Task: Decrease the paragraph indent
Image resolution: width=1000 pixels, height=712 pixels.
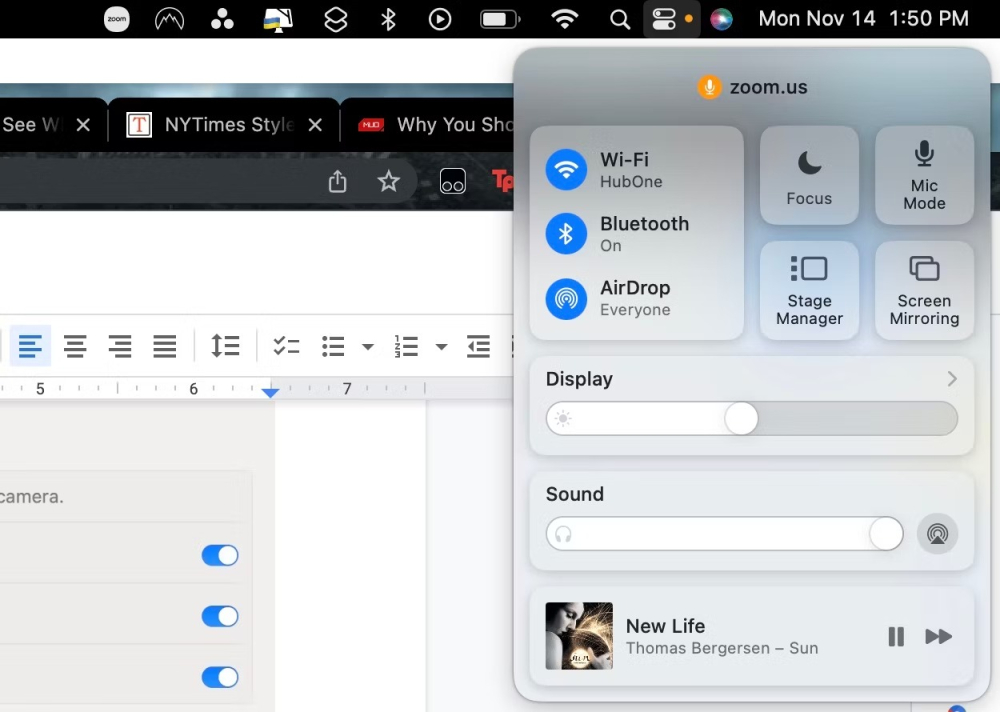Action: click(477, 346)
